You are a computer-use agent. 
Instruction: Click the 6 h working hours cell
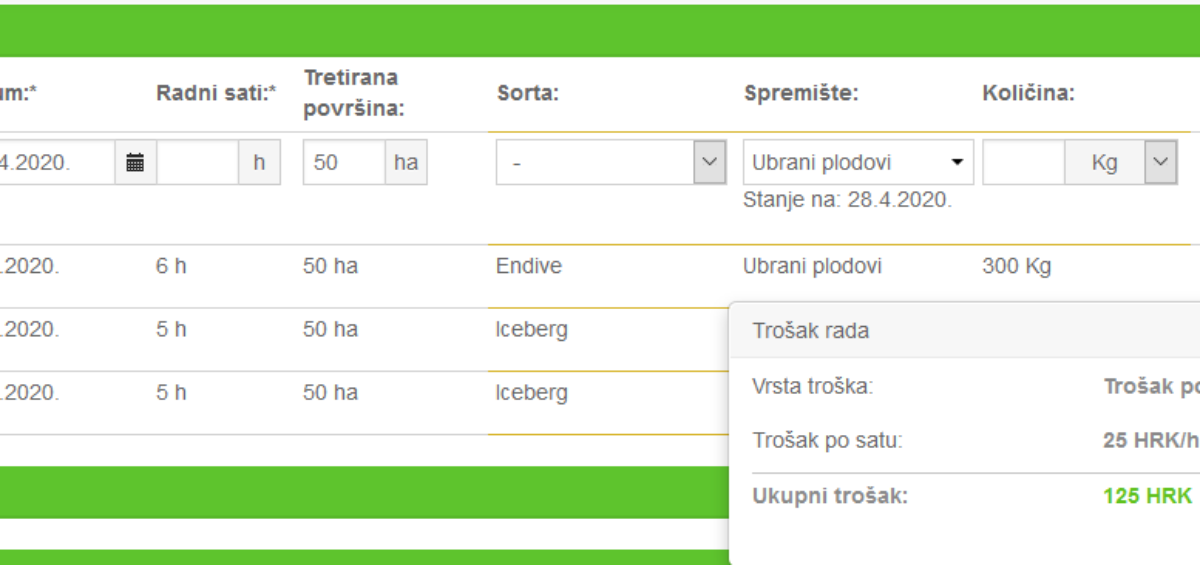(x=171, y=267)
